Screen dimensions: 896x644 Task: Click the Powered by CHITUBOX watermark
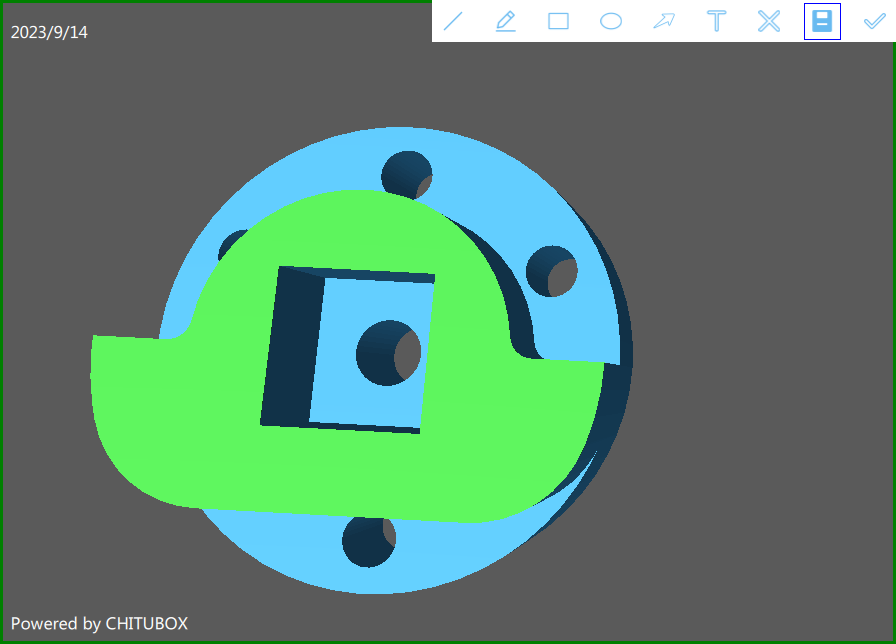point(99,623)
